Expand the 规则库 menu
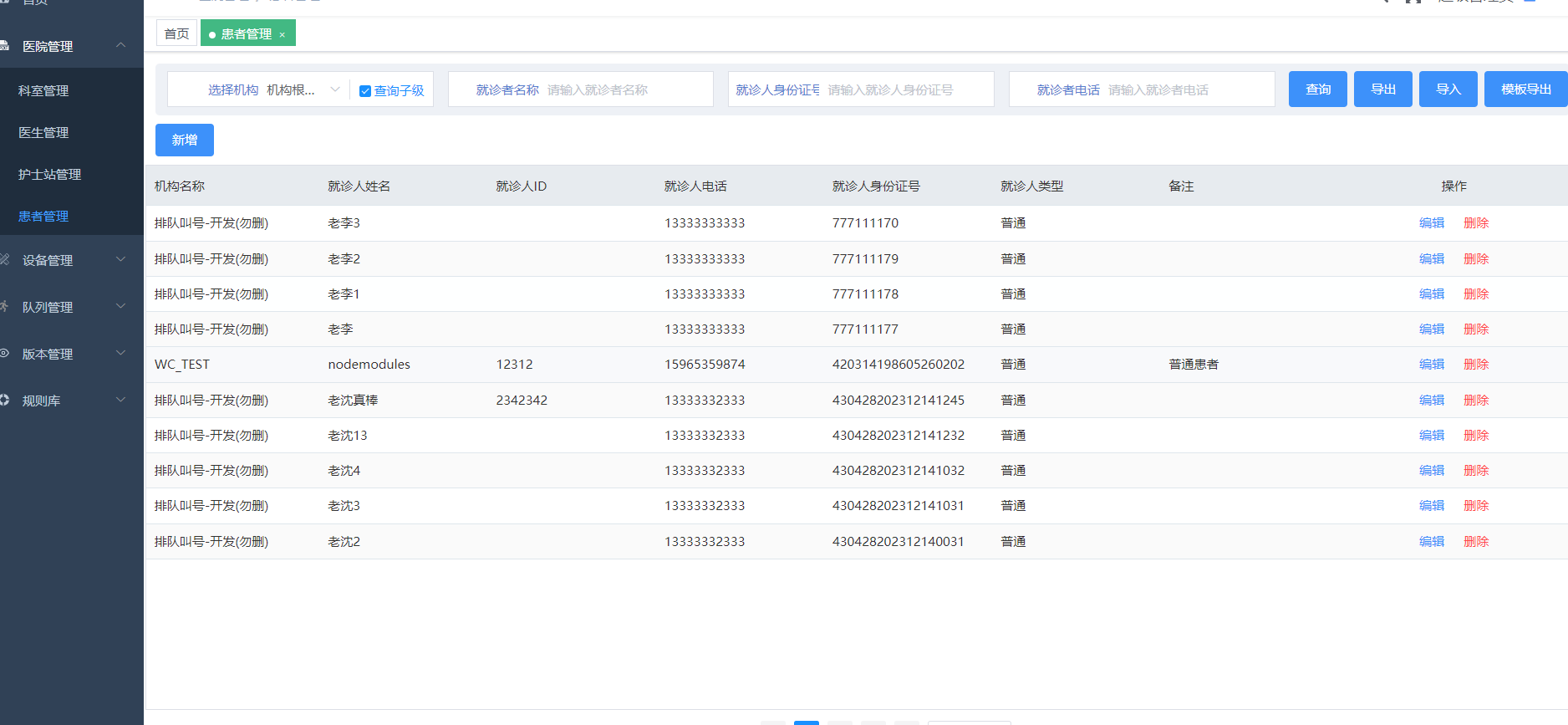 tap(121, 400)
